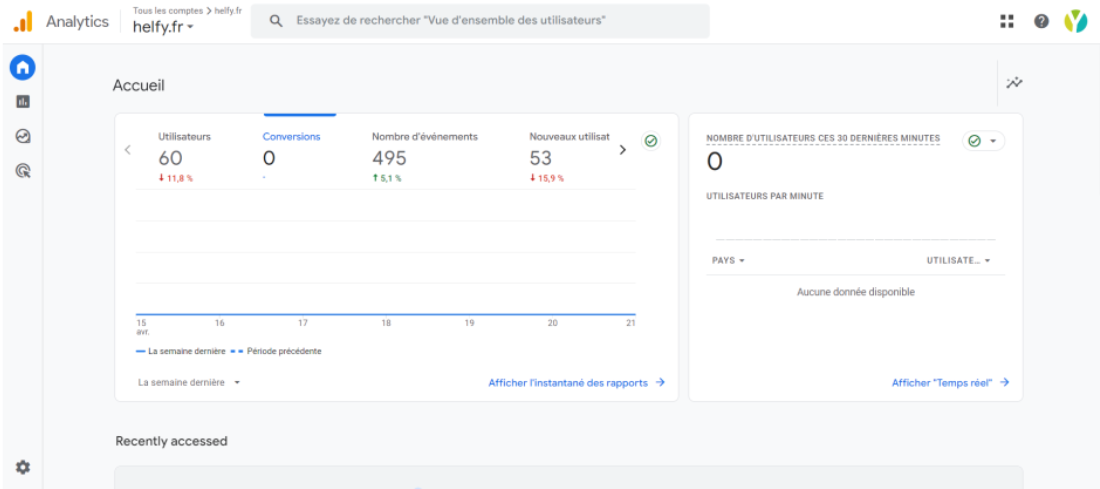Click the search field at top
This screenshot has height=489, width=1100.
(480, 21)
